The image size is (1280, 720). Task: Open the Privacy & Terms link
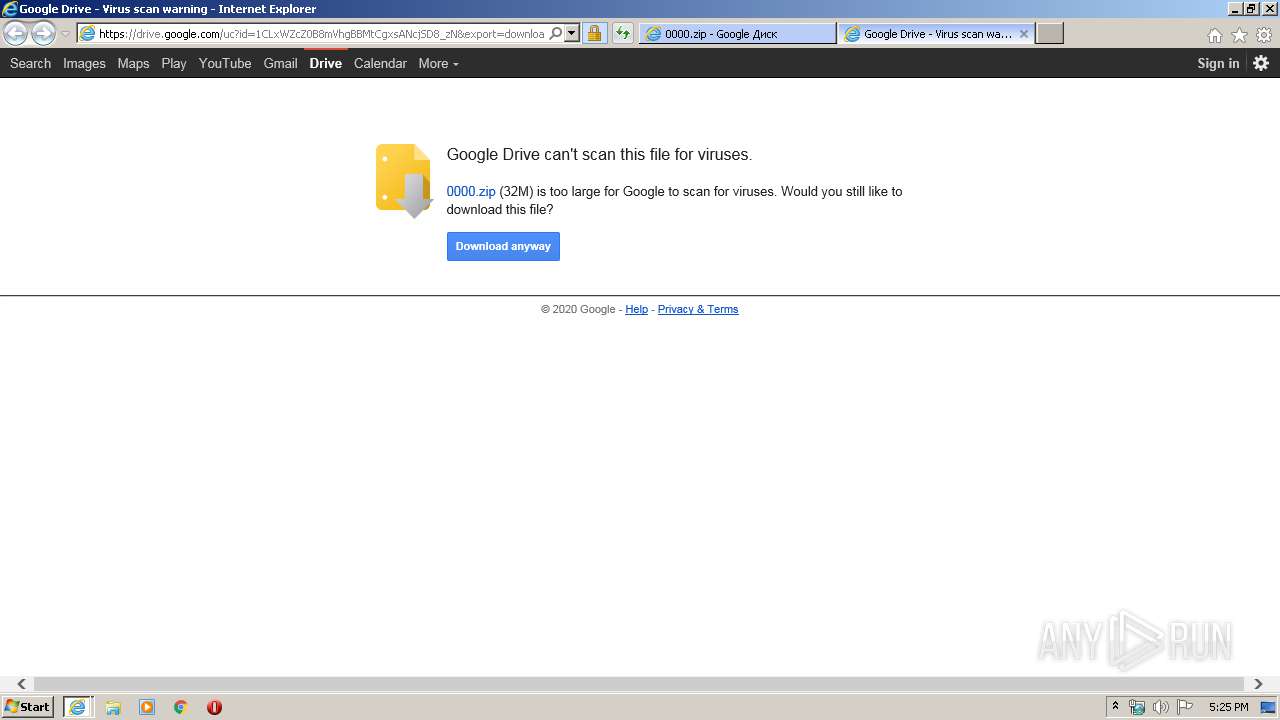698,309
